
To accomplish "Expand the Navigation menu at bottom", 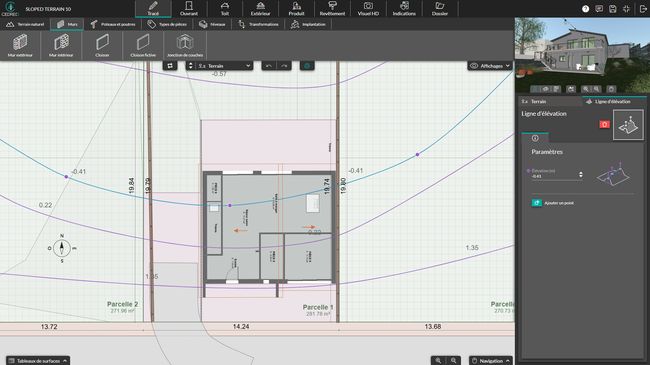I will [491, 360].
